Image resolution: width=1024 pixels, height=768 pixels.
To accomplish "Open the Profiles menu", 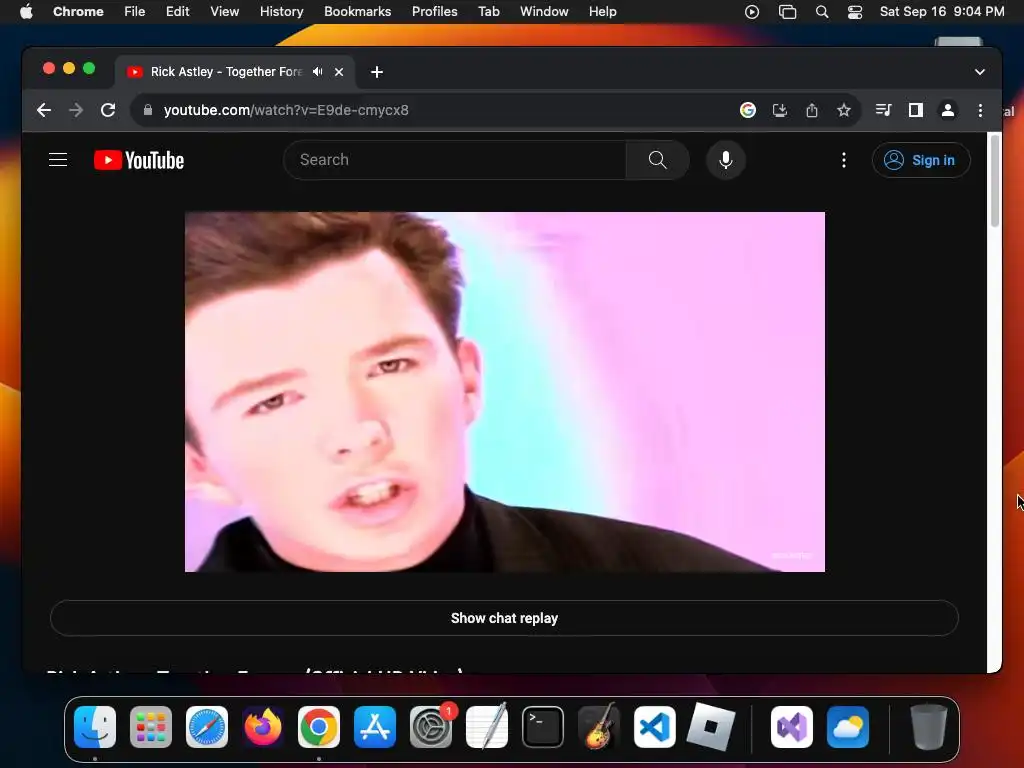I will pyautogui.click(x=434, y=12).
